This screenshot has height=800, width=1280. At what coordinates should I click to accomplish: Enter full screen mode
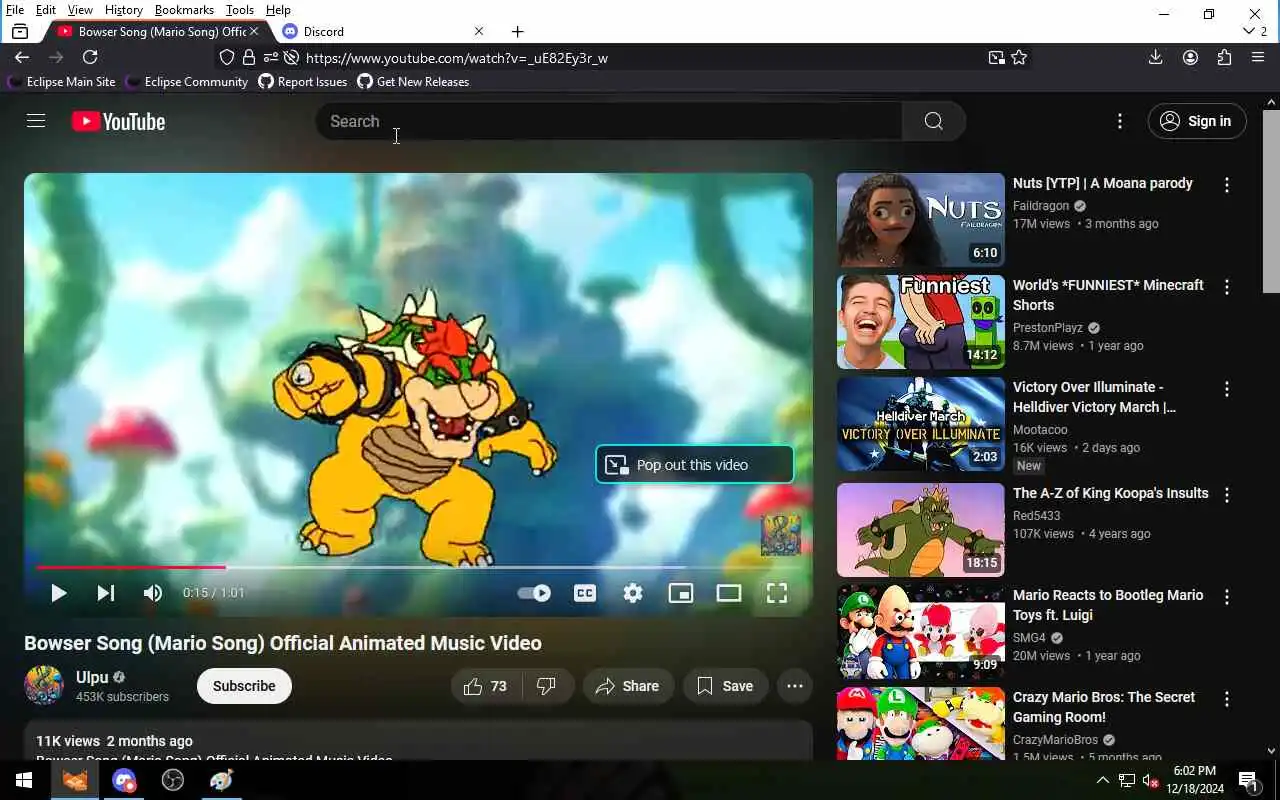point(777,593)
